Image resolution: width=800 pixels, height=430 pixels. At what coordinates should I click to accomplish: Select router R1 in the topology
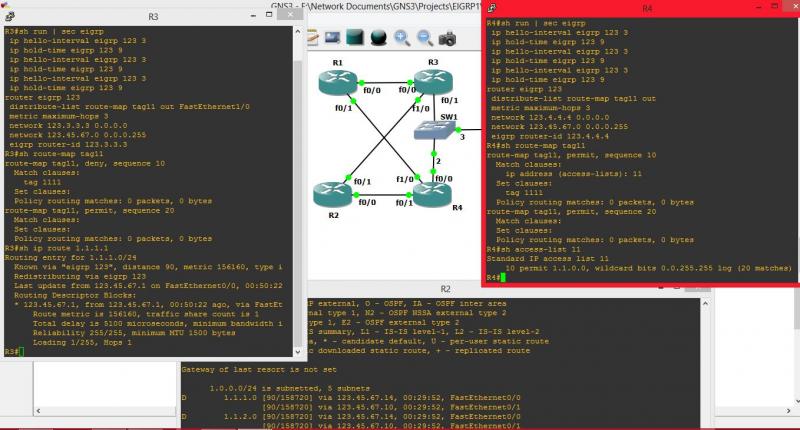pyautogui.click(x=337, y=82)
